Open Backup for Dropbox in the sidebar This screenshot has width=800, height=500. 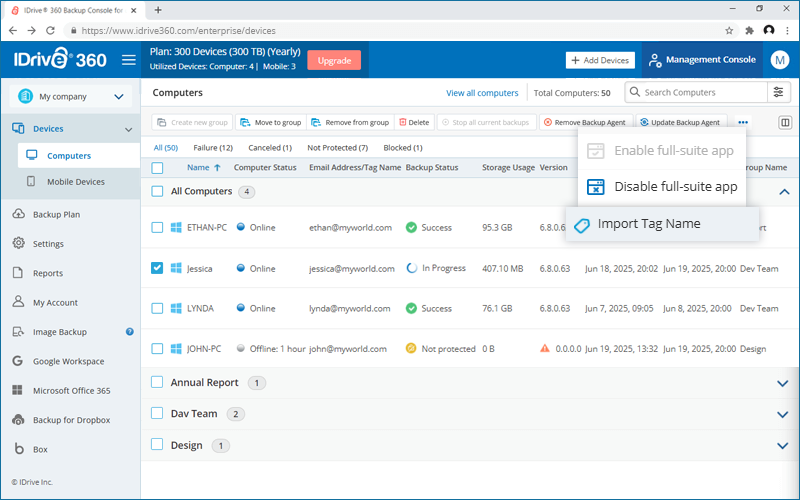pos(70,419)
